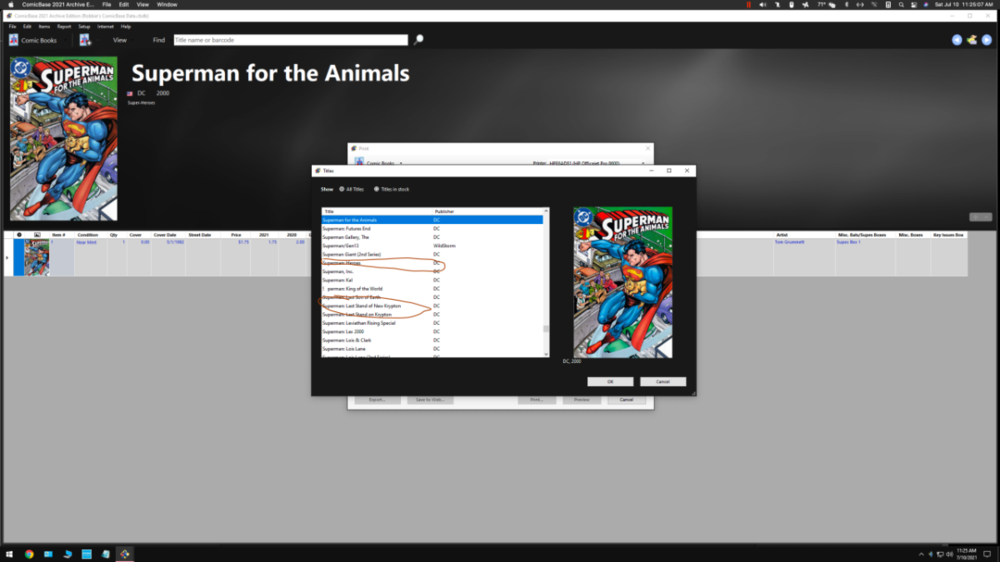Image resolution: width=1000 pixels, height=562 pixels.
Task: Click OK in the Titles dialog
Action: 610,381
